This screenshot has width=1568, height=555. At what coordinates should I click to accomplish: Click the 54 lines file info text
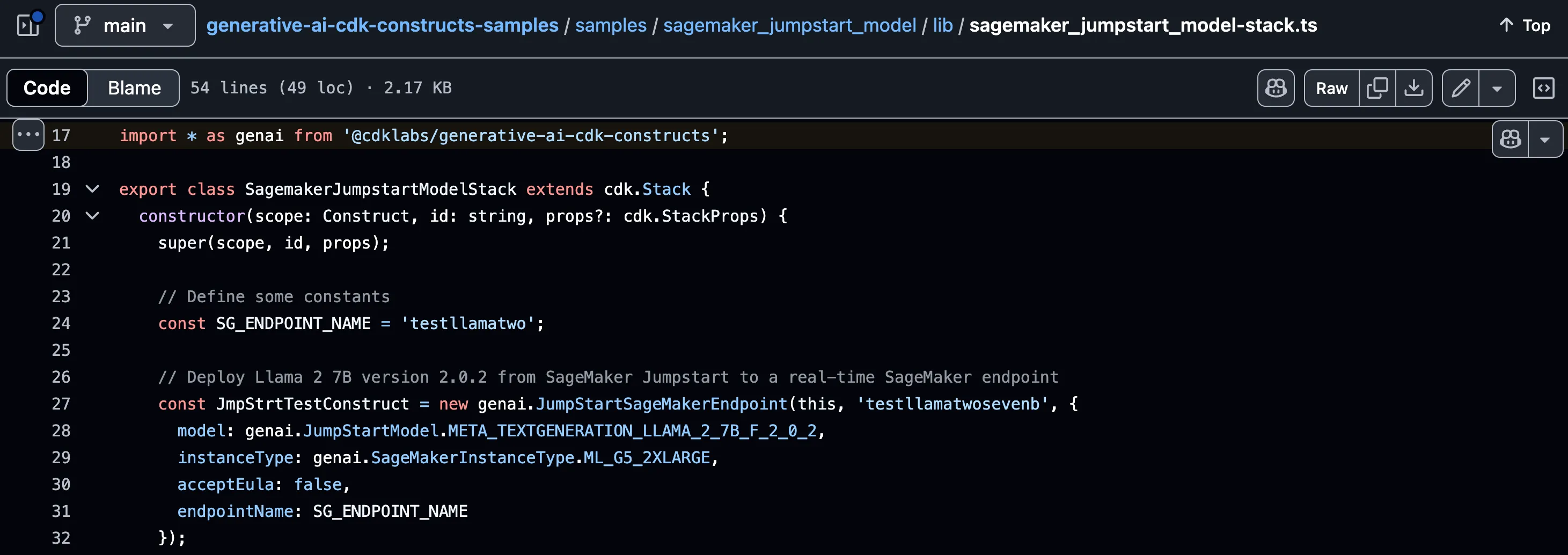321,87
